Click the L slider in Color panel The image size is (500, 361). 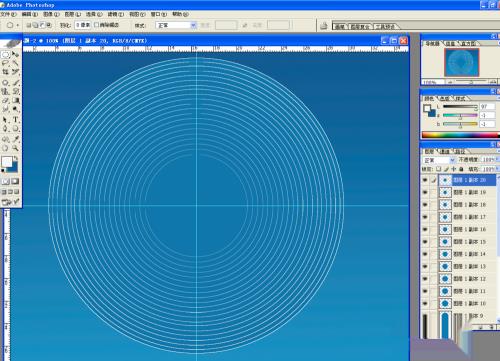[460, 107]
